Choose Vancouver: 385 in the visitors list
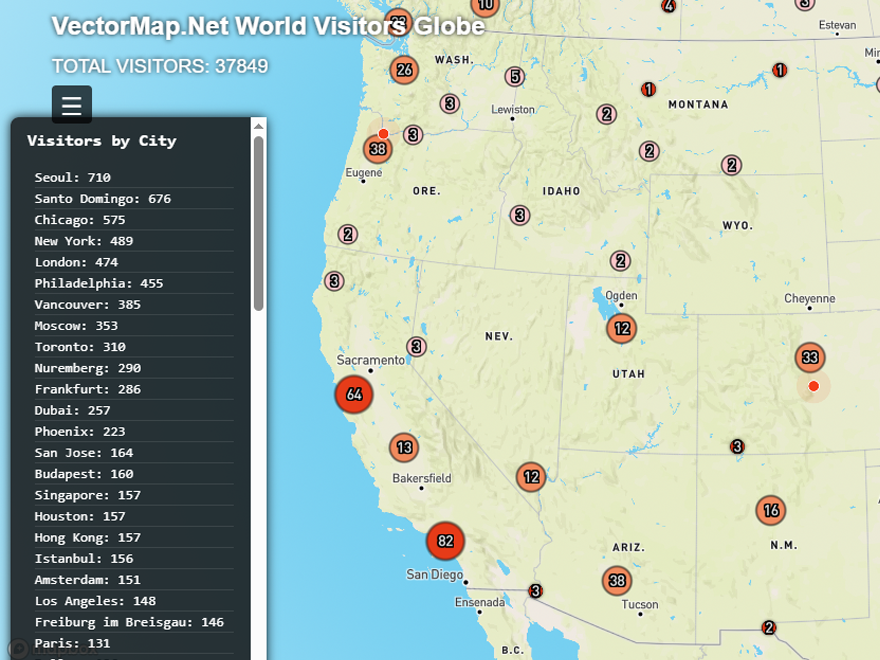Image resolution: width=880 pixels, height=660 pixels. coord(87,304)
